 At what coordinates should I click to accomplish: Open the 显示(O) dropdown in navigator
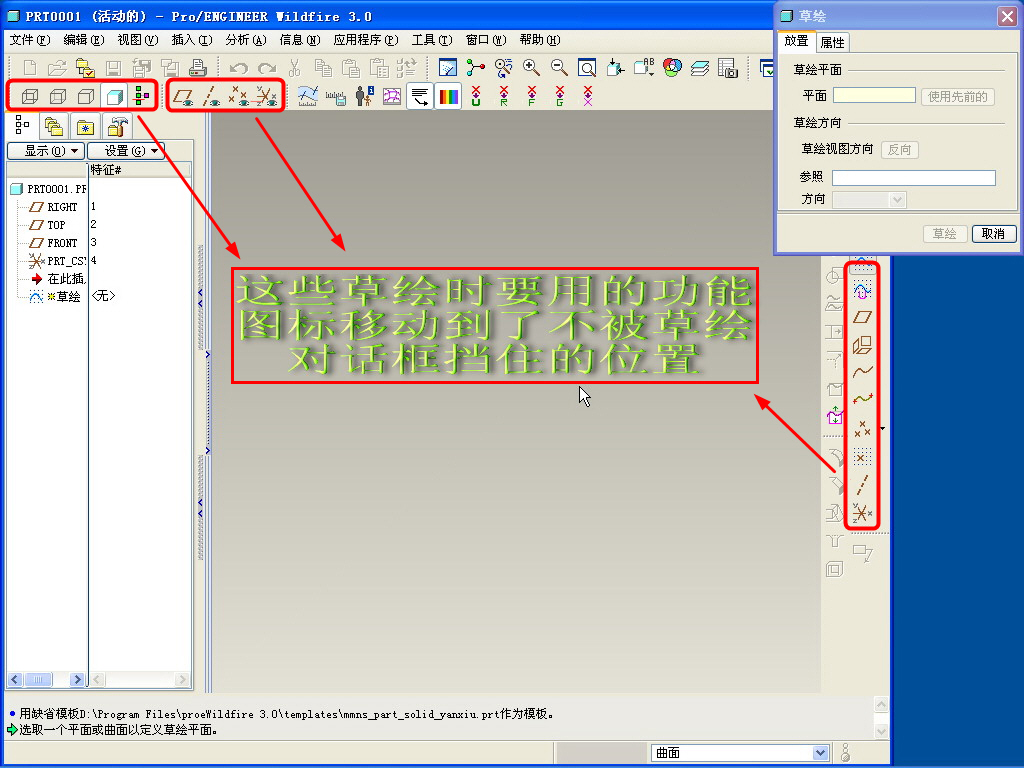(x=46, y=151)
